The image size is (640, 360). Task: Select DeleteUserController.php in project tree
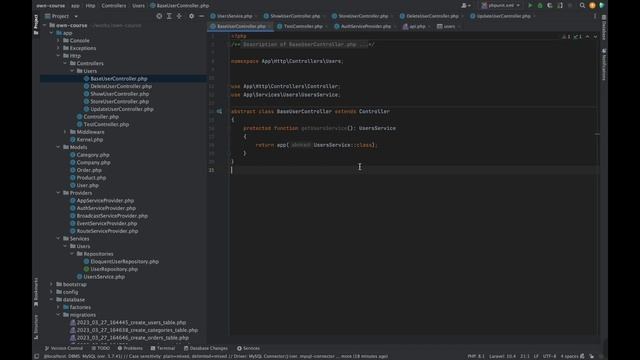coord(121,86)
